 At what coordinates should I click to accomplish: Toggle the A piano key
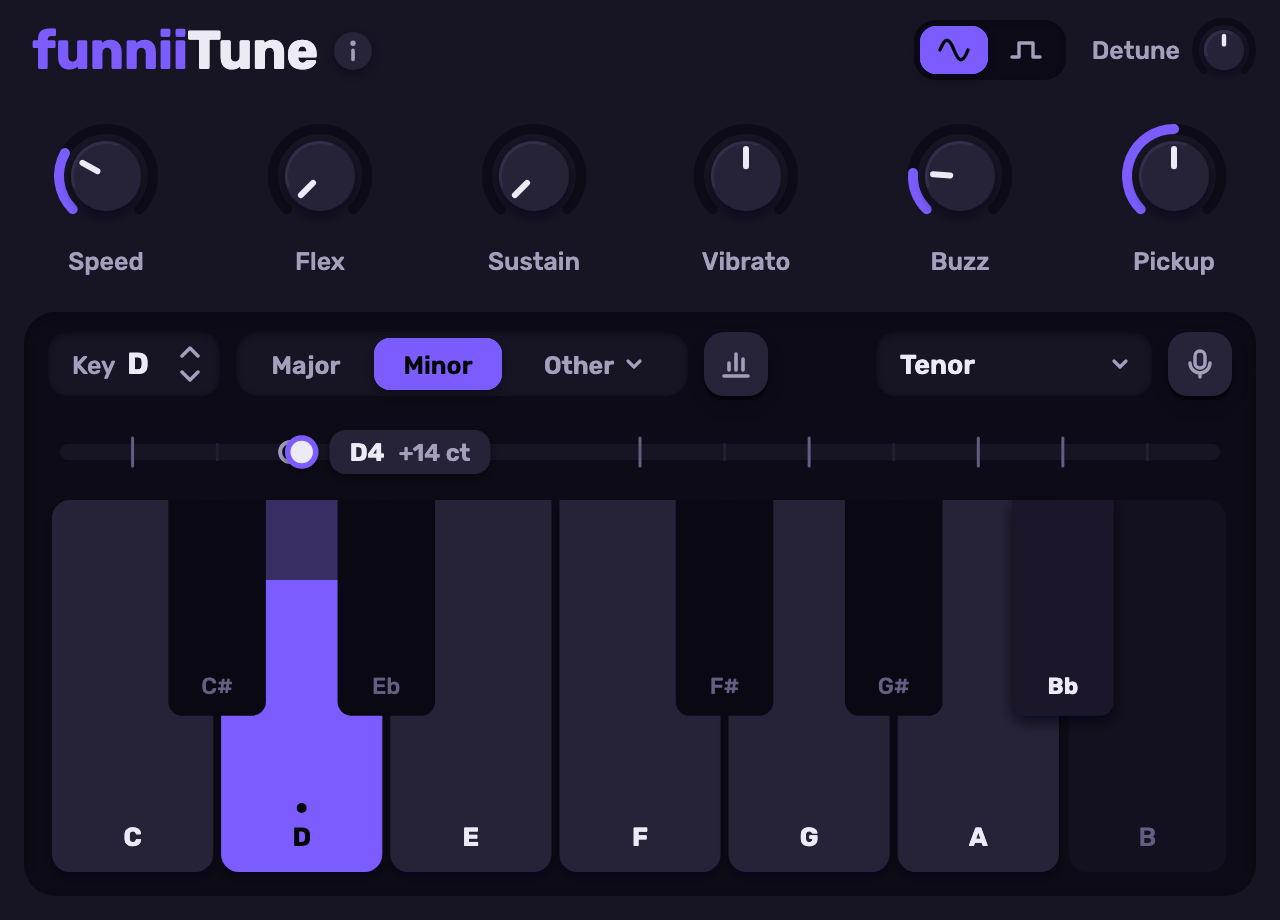point(978,790)
